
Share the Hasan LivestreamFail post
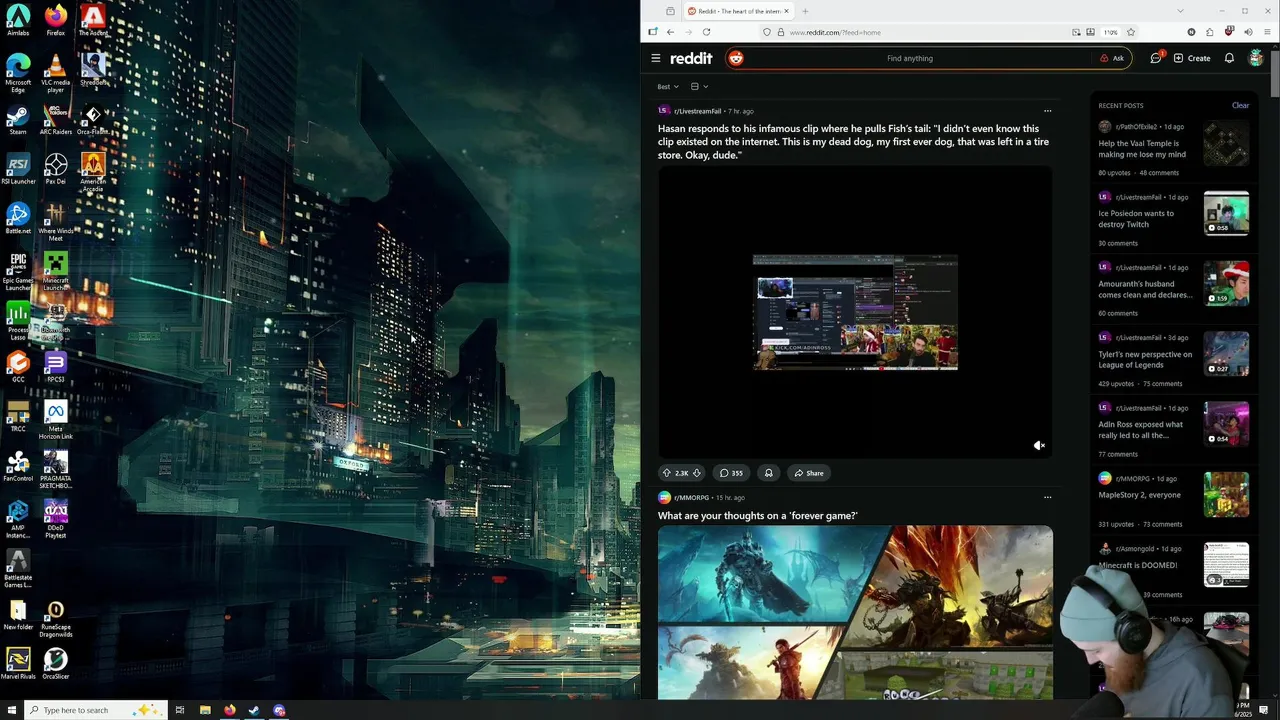coord(809,473)
